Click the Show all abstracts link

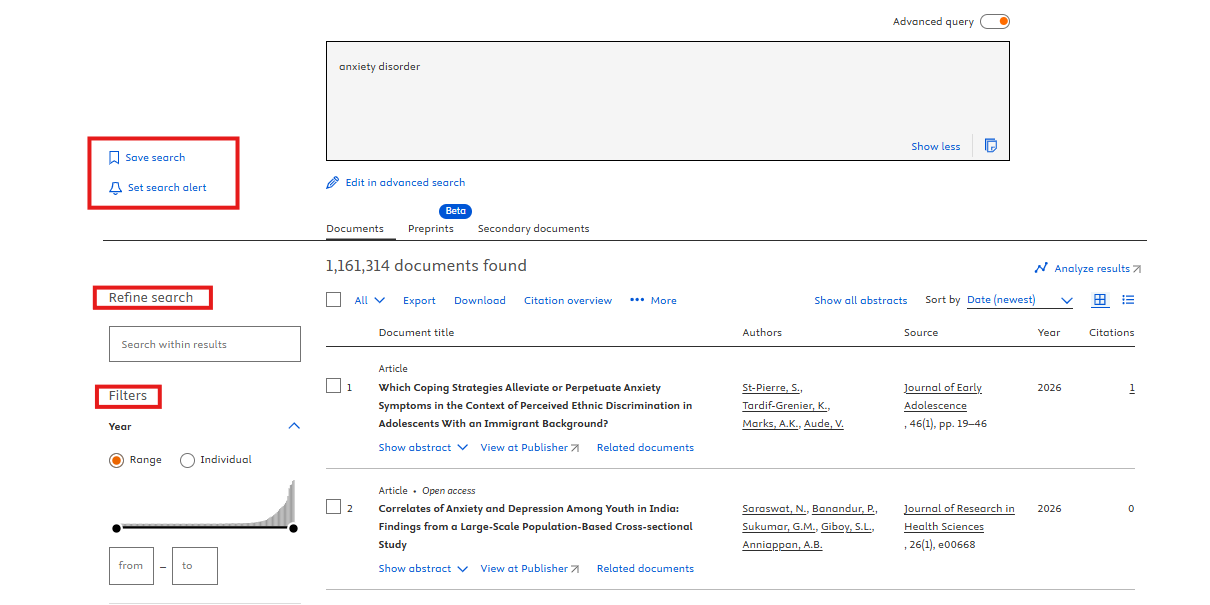(860, 300)
